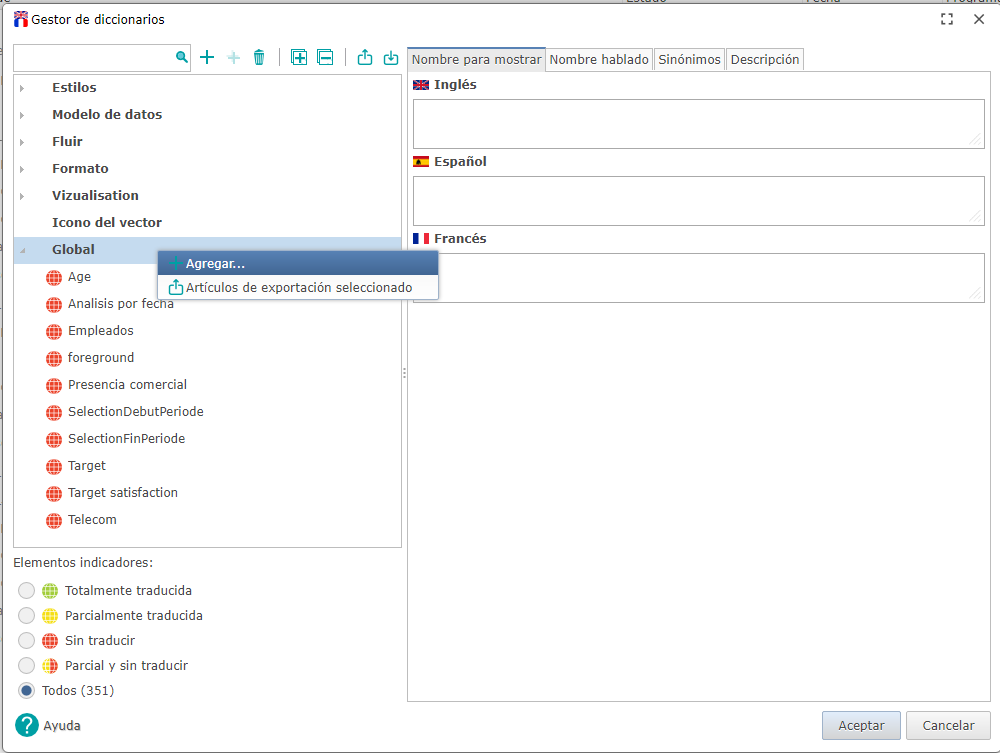Expand the Estilos tree node

[22, 88]
